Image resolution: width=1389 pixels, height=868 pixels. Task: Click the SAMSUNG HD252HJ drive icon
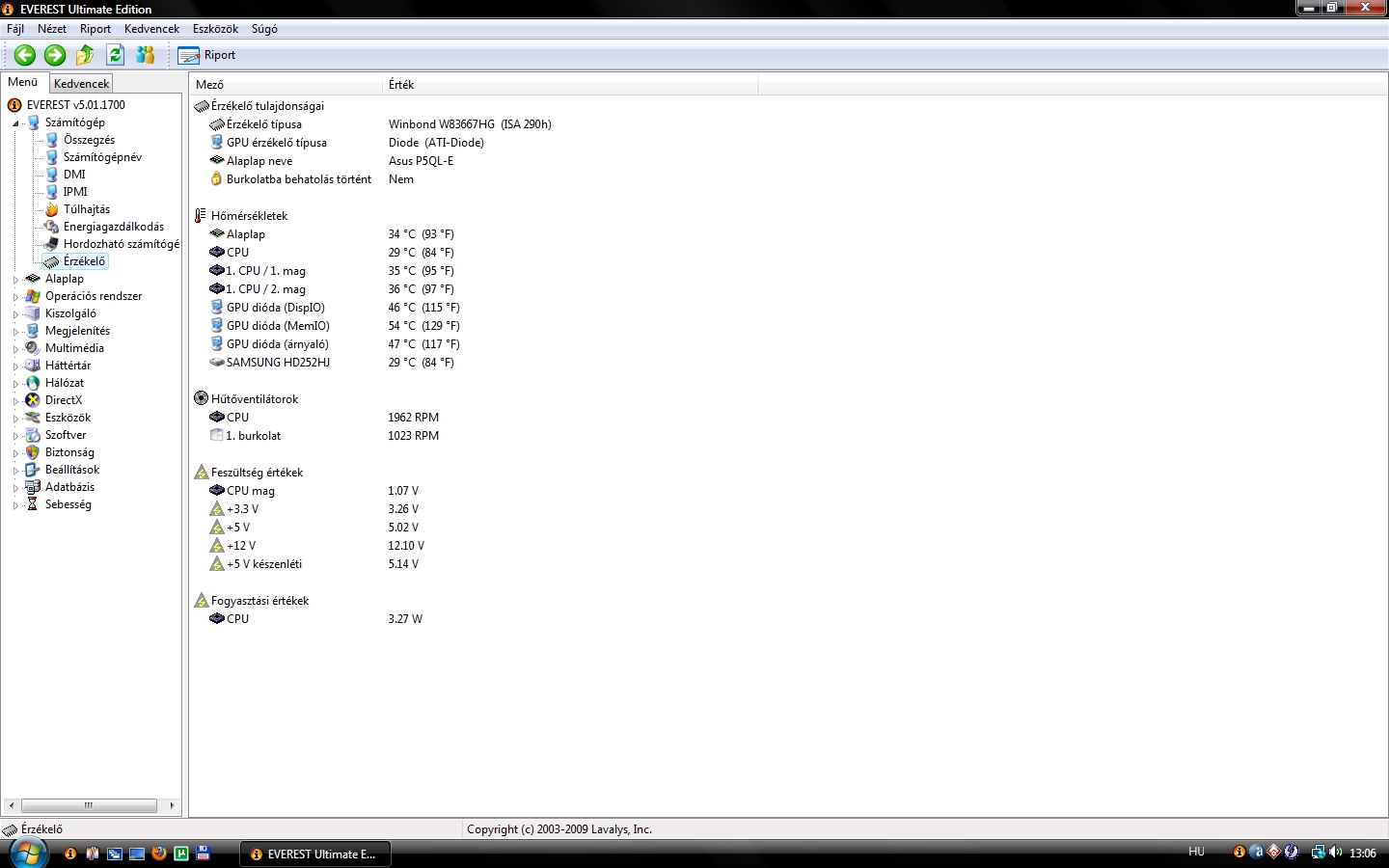(x=217, y=363)
